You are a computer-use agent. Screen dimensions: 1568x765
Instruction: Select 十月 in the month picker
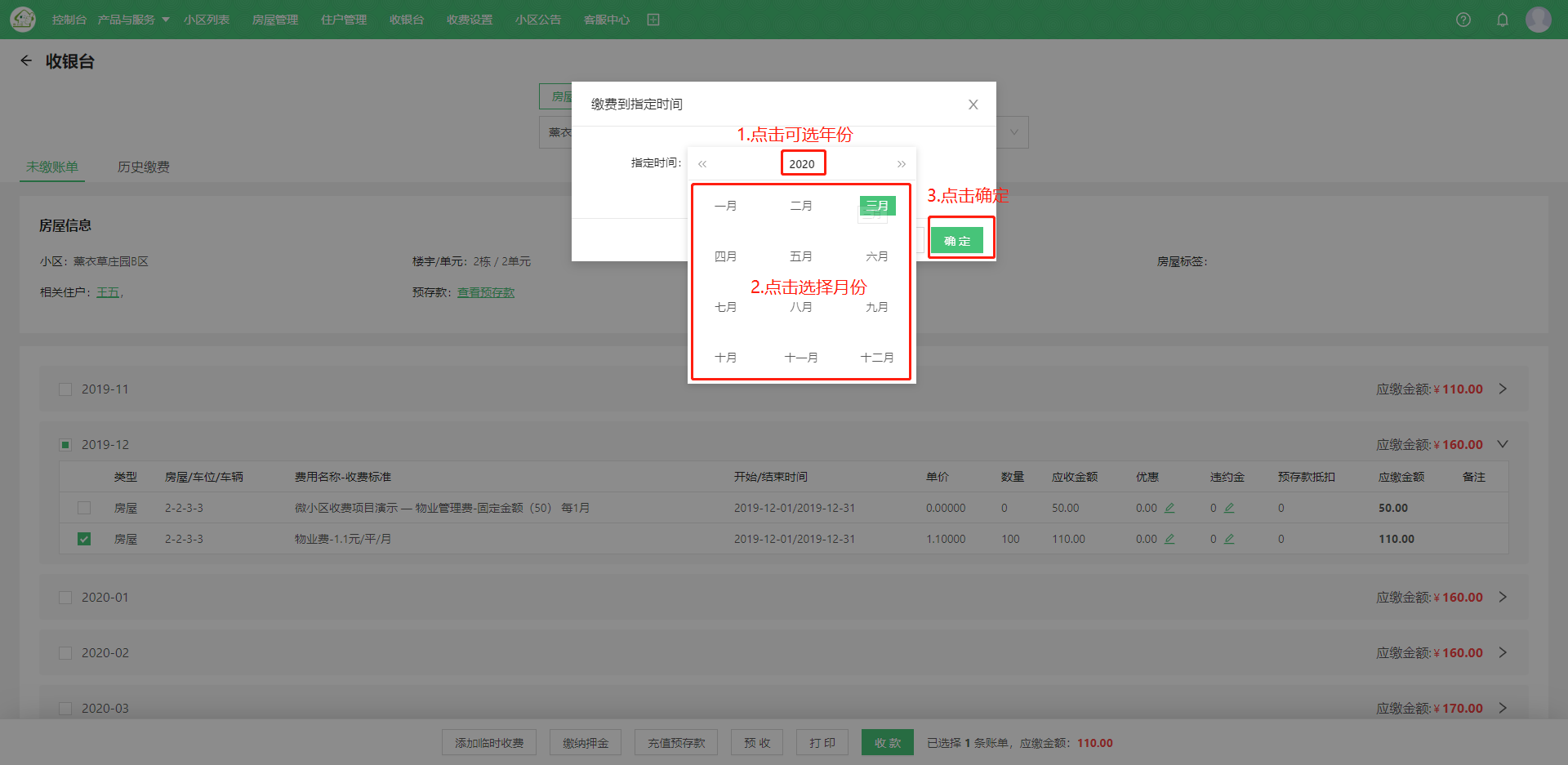[x=726, y=358]
